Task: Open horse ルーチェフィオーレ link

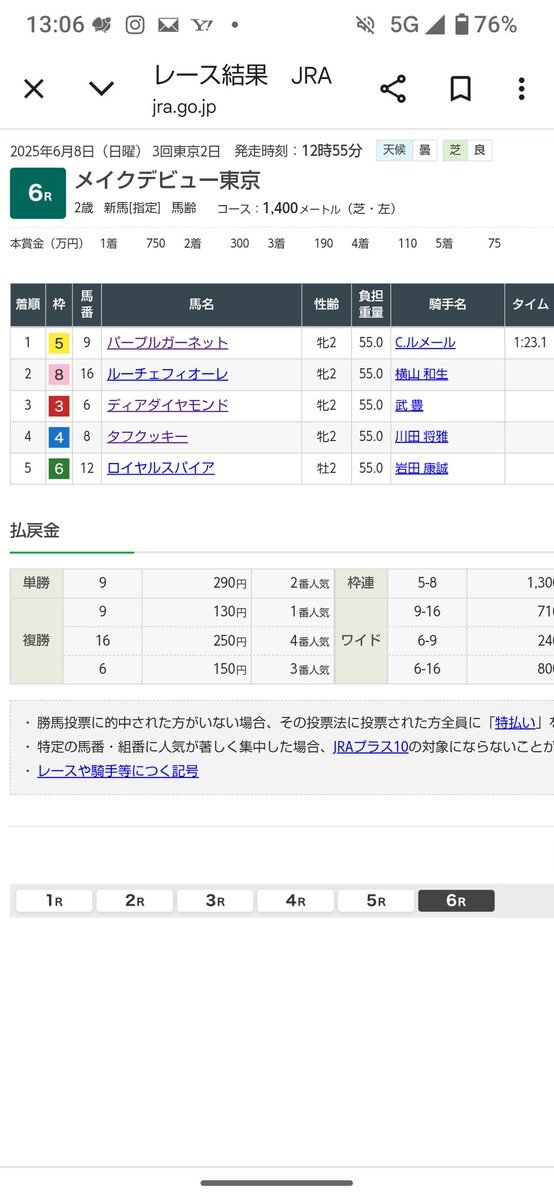Action: 167,374
